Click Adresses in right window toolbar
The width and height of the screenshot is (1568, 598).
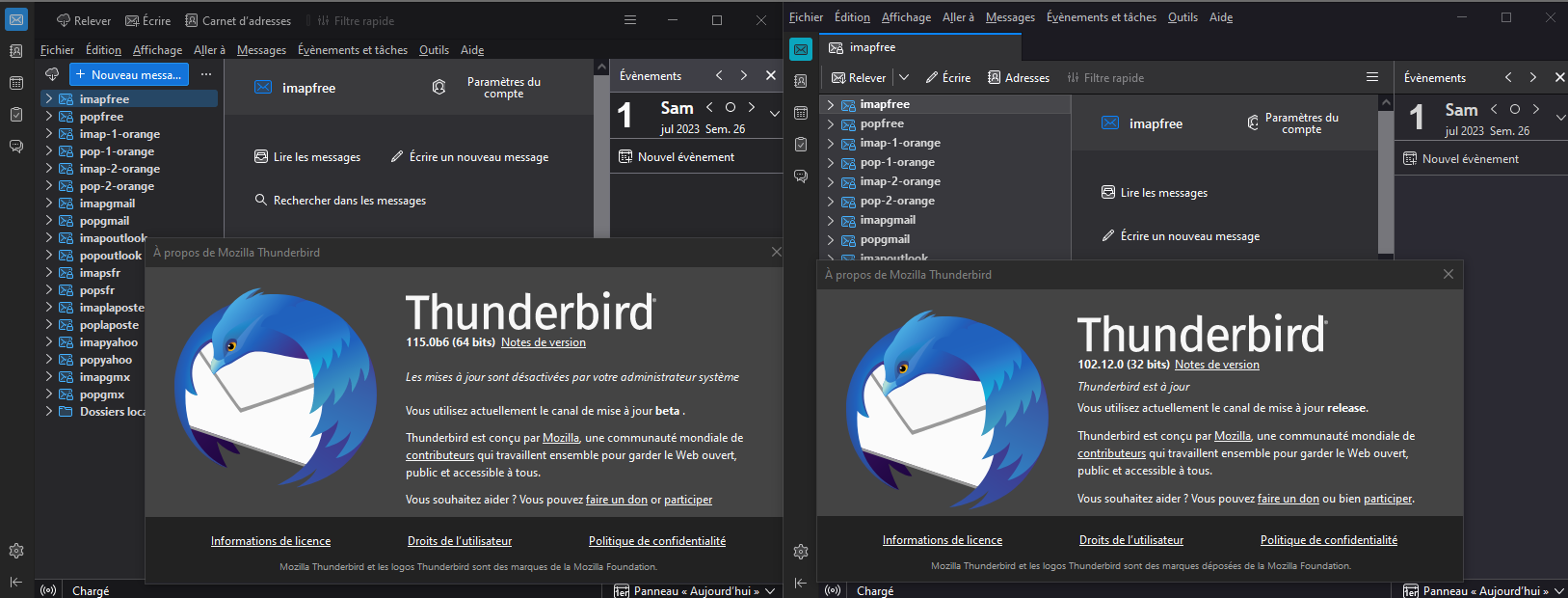[1019, 77]
